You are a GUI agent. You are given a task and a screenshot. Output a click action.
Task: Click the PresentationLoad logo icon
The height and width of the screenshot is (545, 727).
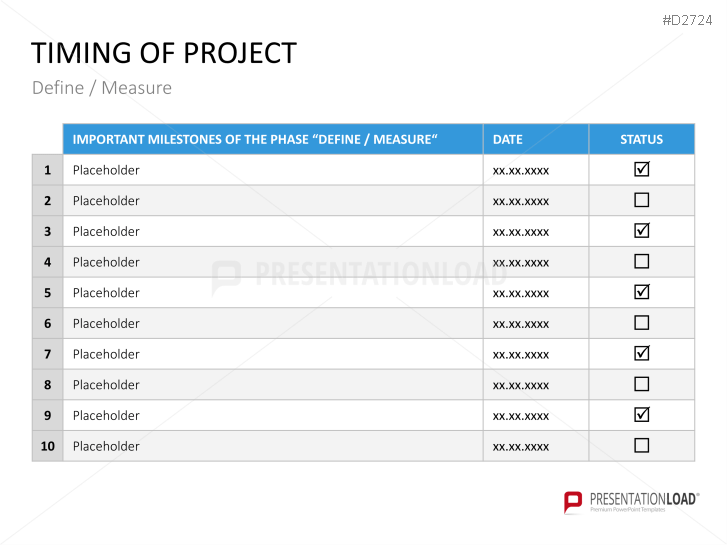[x=573, y=501]
